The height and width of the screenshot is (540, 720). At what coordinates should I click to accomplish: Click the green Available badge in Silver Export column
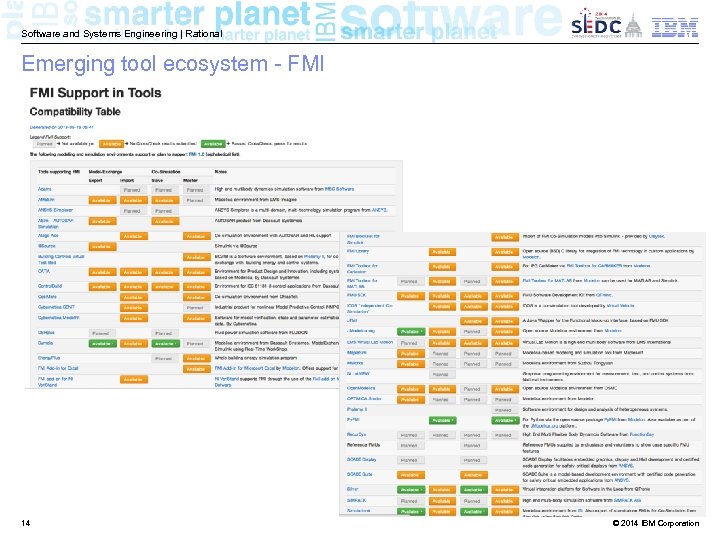coord(411,489)
